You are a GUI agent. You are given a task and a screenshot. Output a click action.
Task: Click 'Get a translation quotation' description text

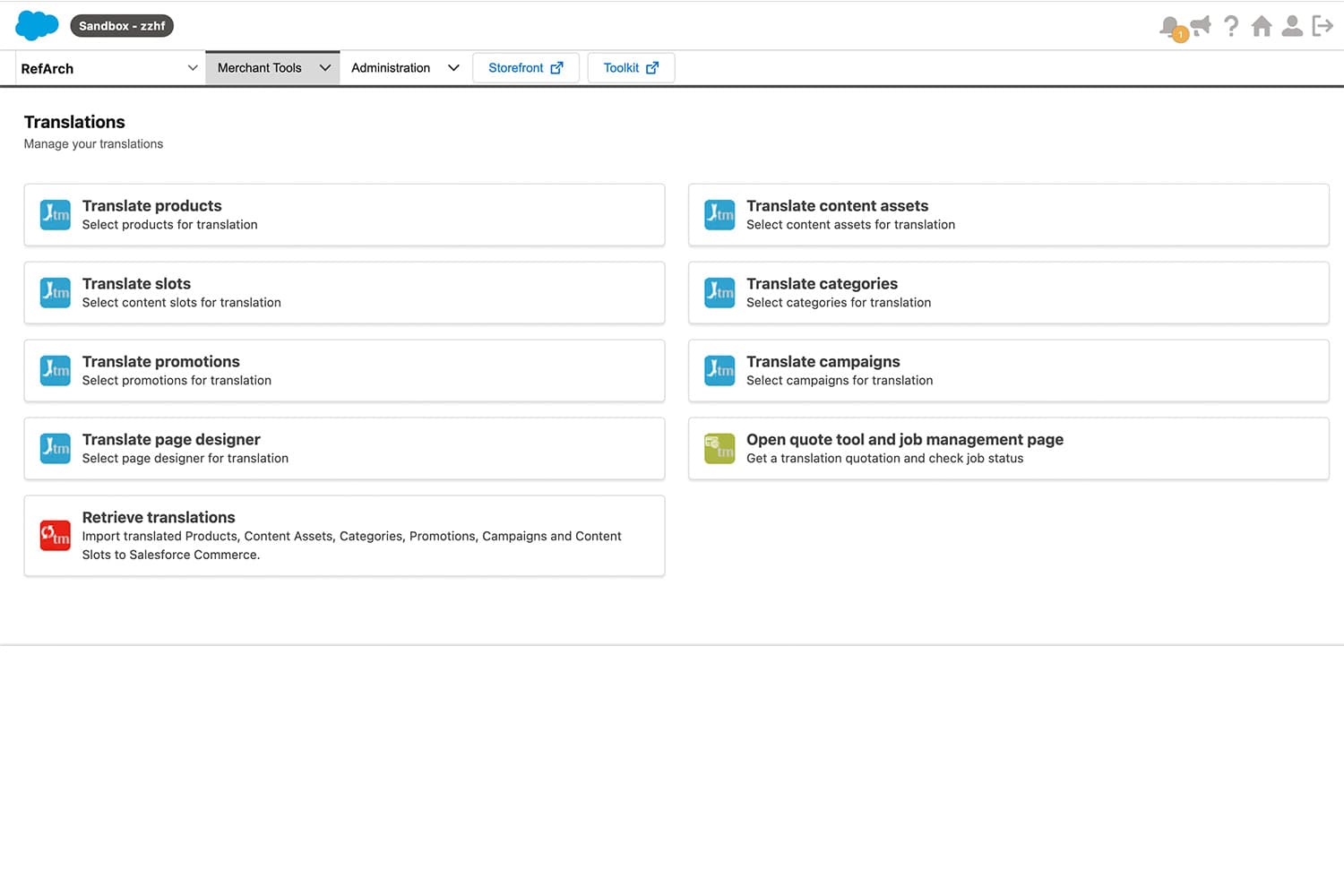pos(884,459)
